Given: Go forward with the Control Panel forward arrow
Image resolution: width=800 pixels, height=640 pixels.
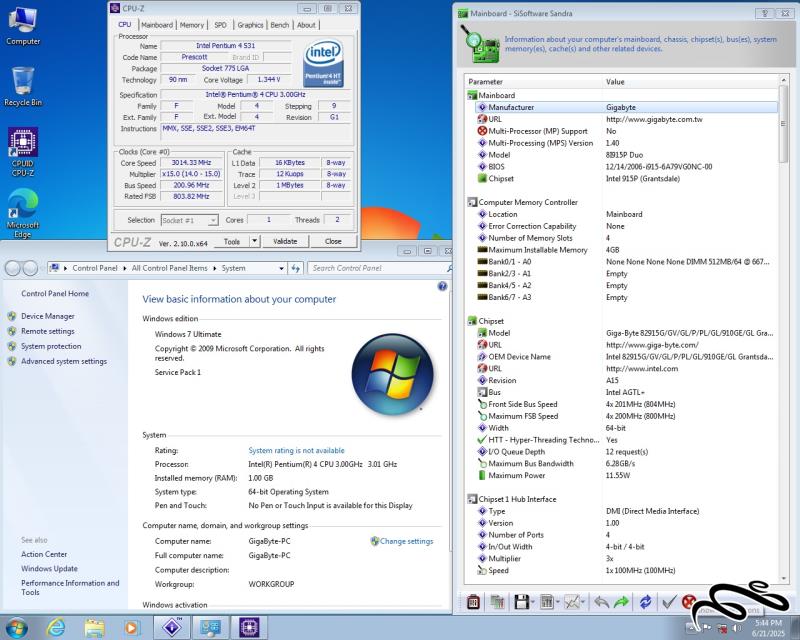Looking at the screenshot, I should point(30,268).
